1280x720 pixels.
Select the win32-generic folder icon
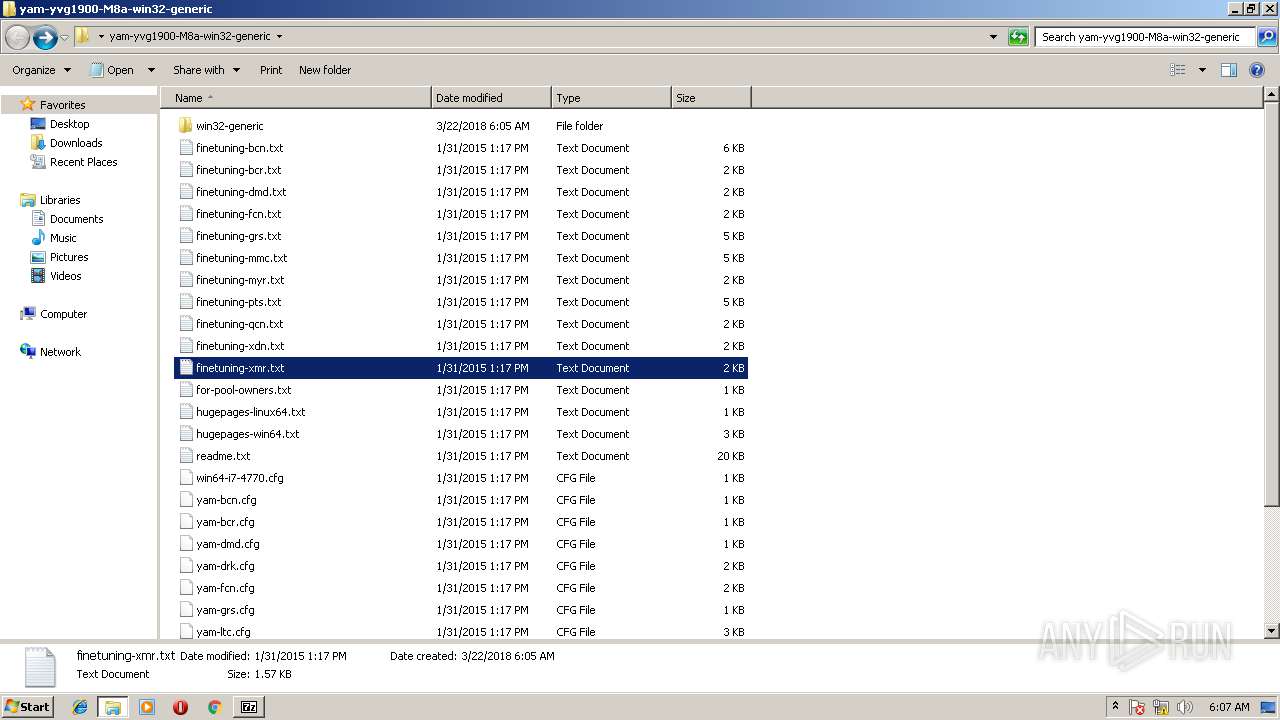[185, 126]
